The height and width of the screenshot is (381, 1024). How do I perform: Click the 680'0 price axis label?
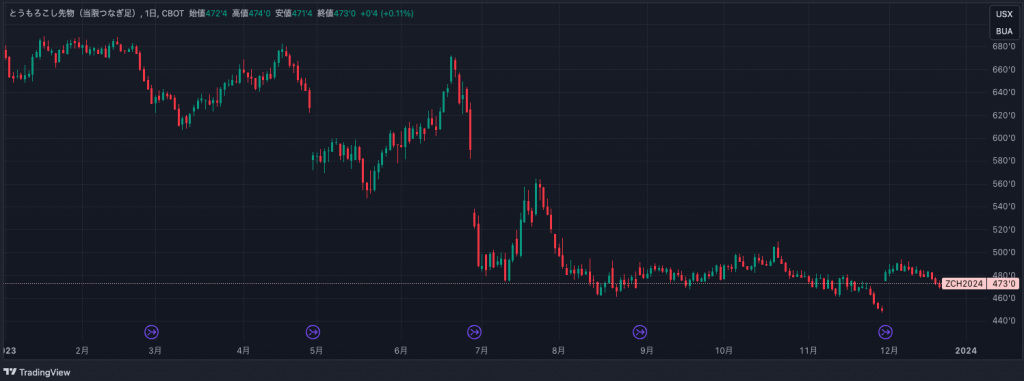pos(1004,47)
